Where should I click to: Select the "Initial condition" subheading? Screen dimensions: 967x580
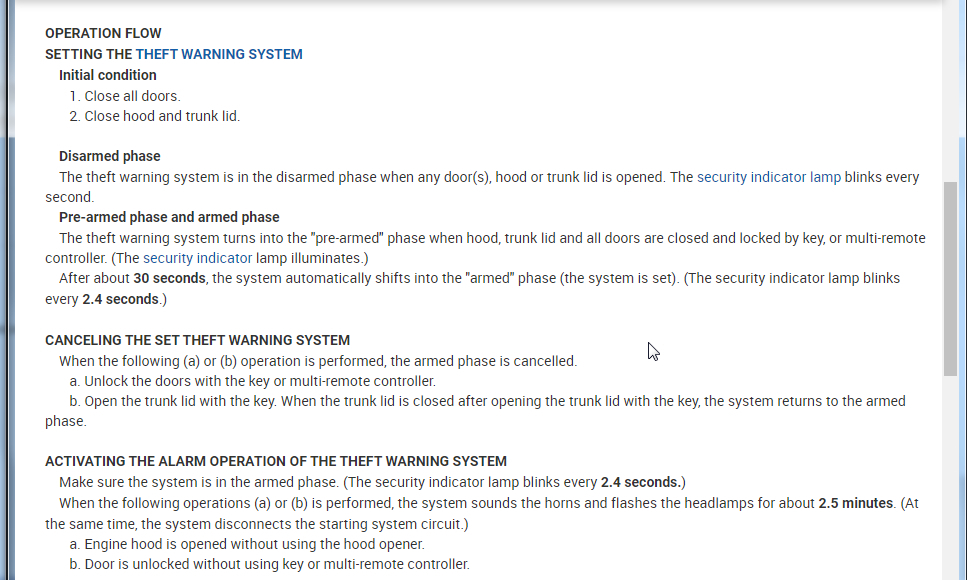tap(108, 75)
